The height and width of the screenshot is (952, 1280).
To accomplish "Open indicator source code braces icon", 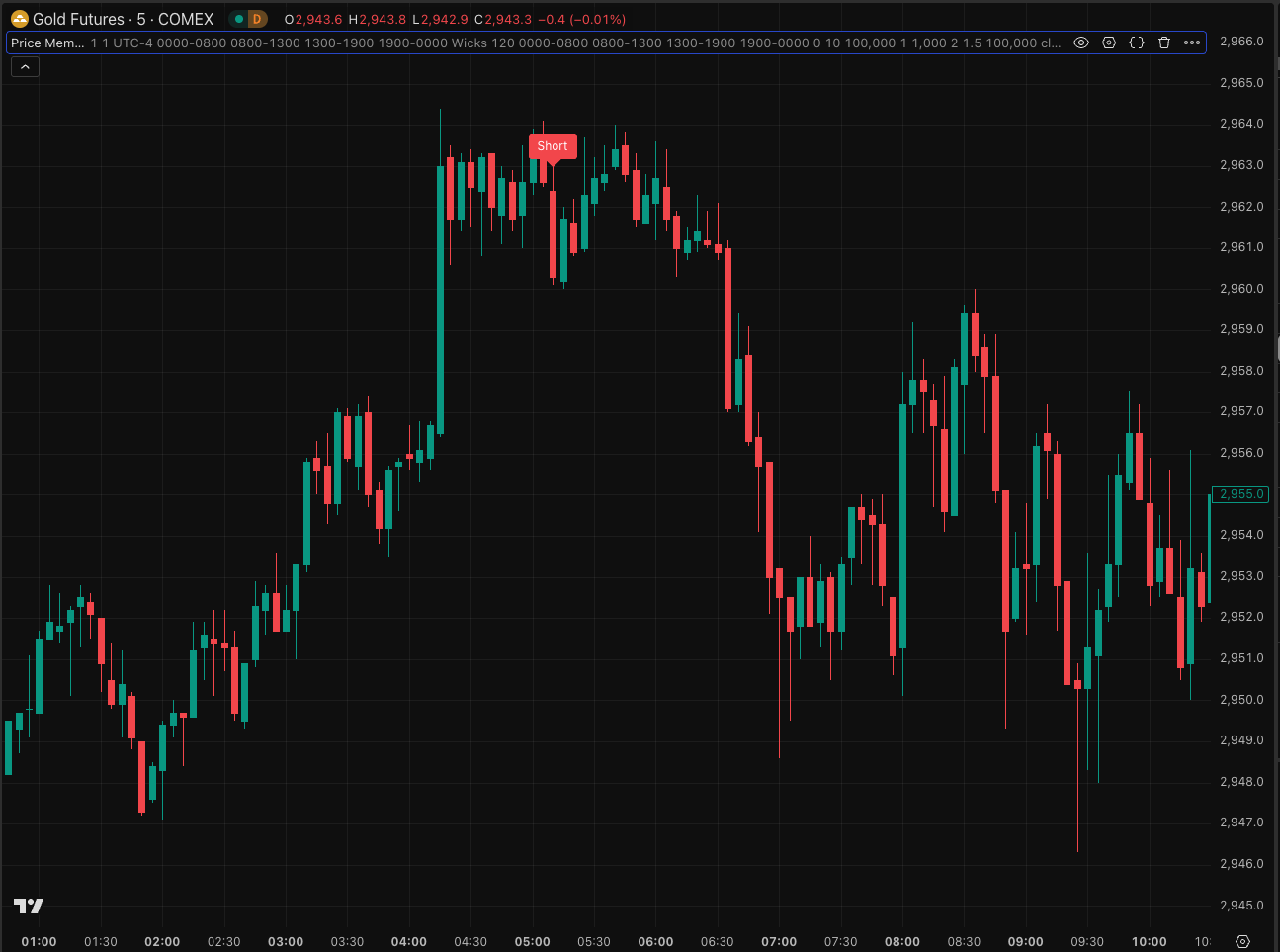I will pos(1137,43).
